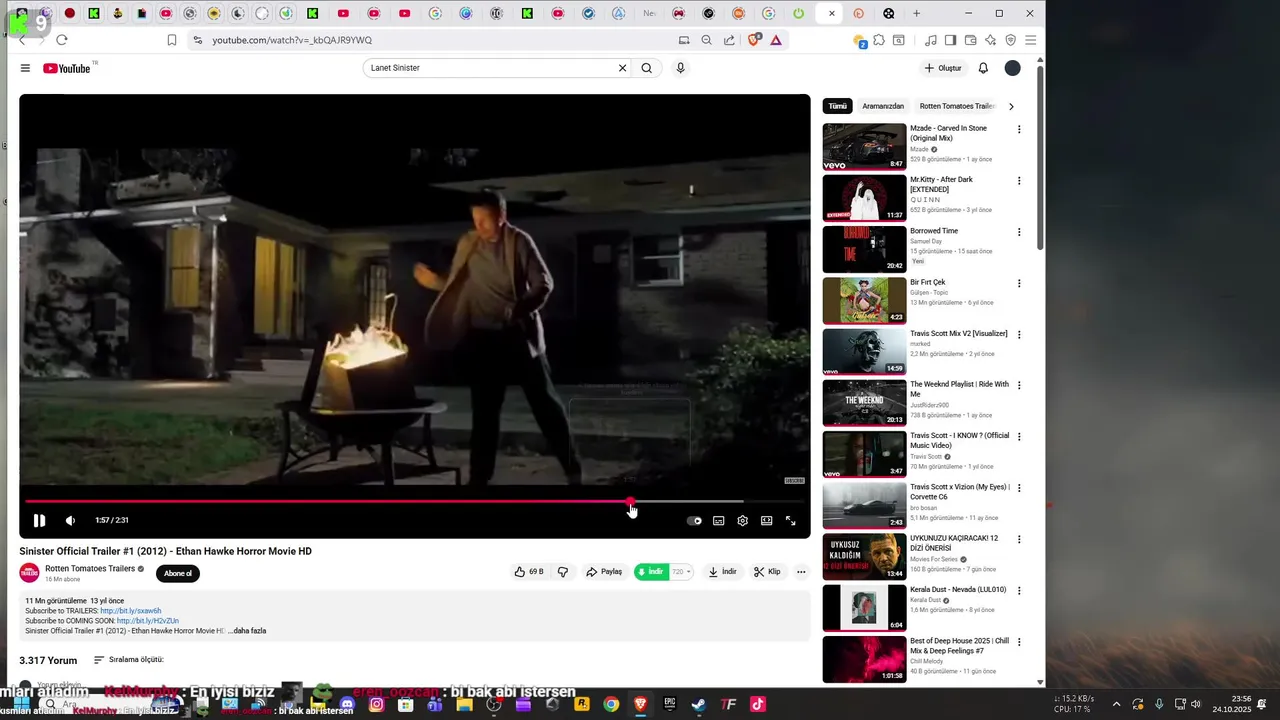Open the account avatar menu
Image resolution: width=1280 pixels, height=720 pixels.
1012,68
